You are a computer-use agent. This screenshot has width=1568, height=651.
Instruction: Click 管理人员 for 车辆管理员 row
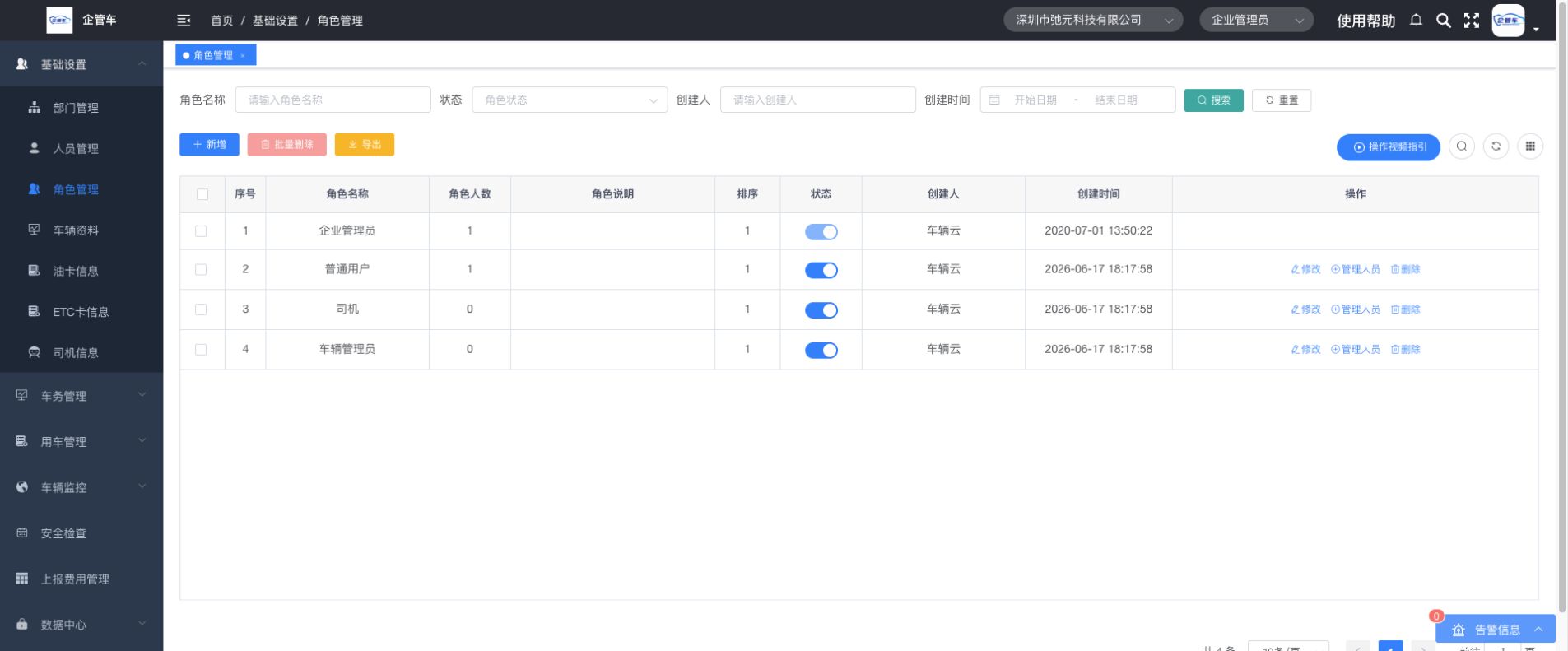click(1356, 350)
